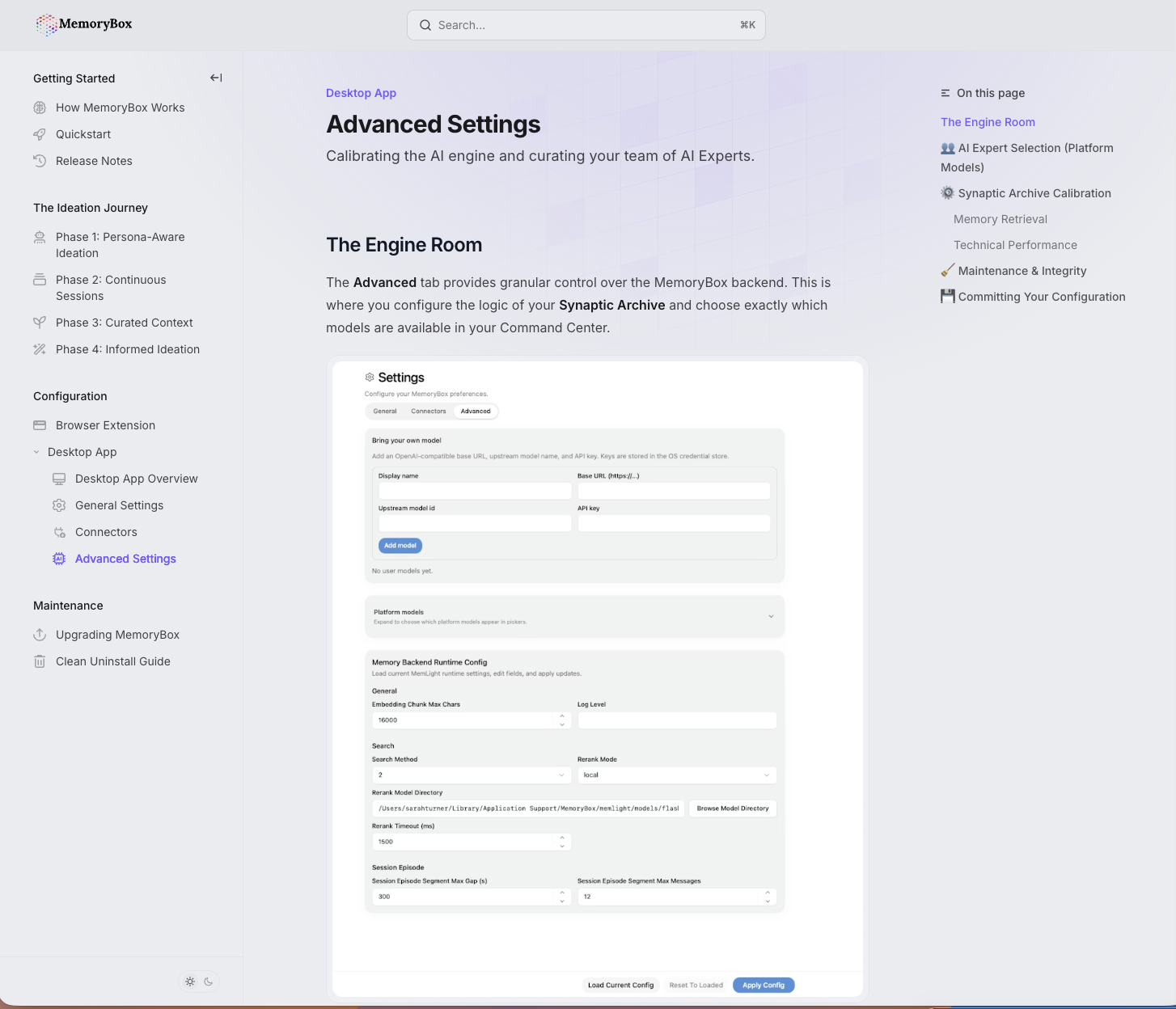This screenshot has width=1176, height=1009.
Task: Select the Connectors tab in Settings
Action: point(429,412)
